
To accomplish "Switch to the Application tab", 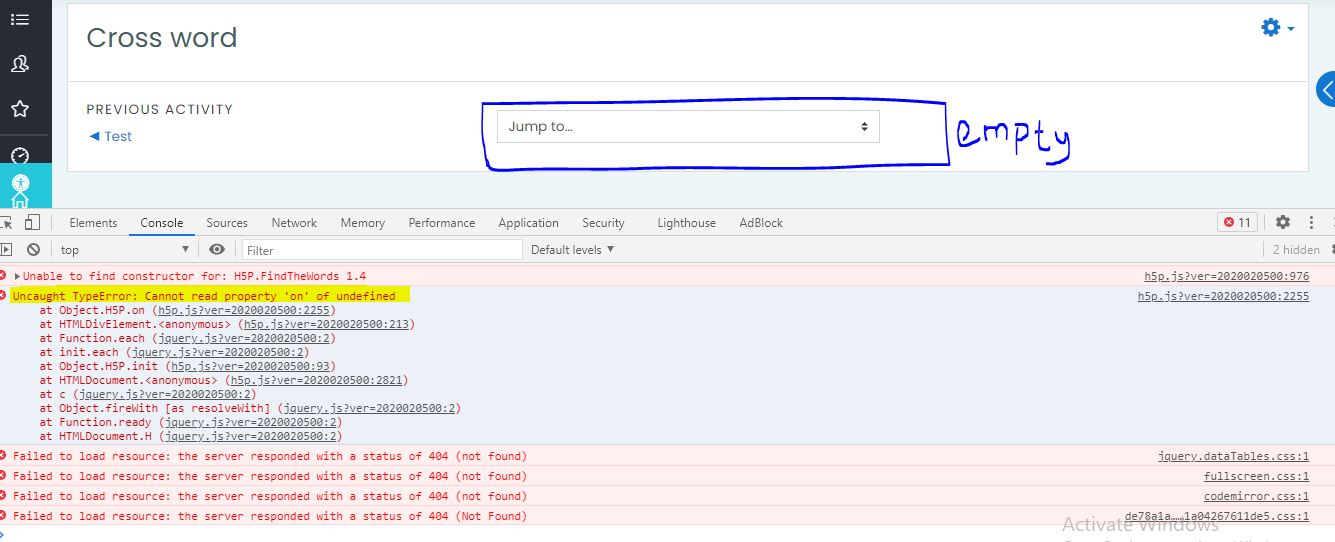I will click(x=528, y=223).
